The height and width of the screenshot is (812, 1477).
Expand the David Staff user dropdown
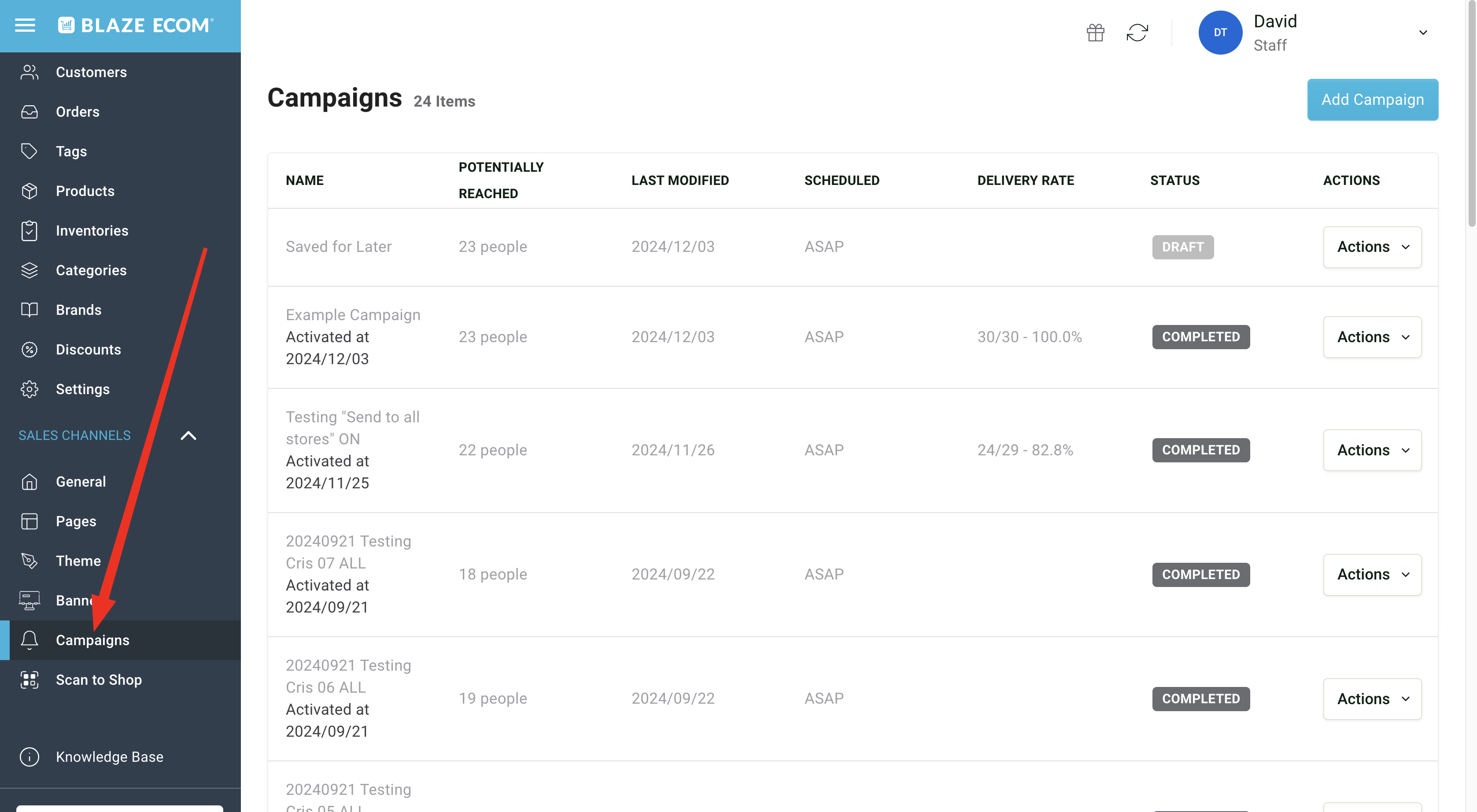click(1422, 33)
